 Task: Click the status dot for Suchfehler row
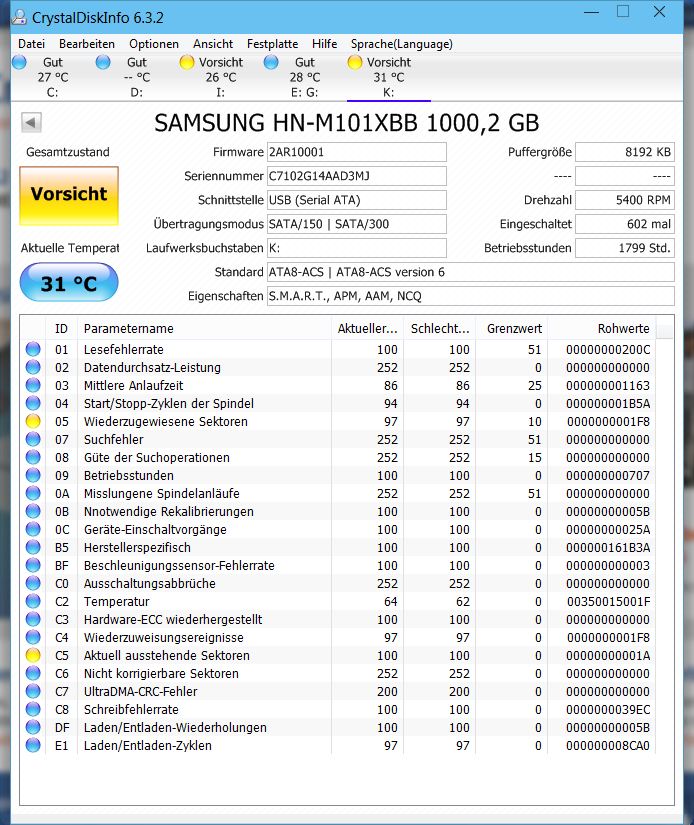(x=33, y=439)
